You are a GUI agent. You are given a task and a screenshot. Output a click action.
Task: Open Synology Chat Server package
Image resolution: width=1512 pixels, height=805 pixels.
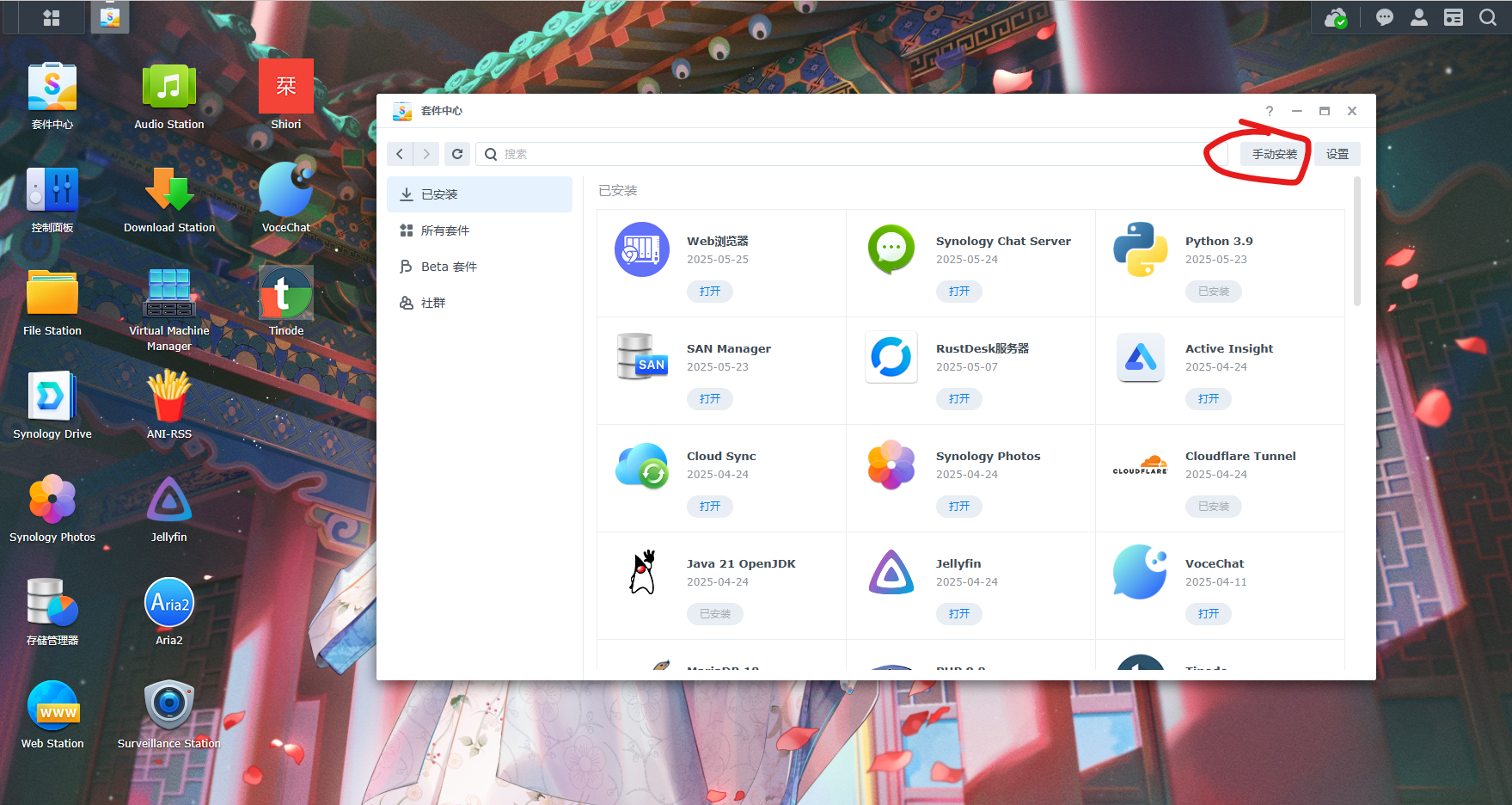(959, 292)
